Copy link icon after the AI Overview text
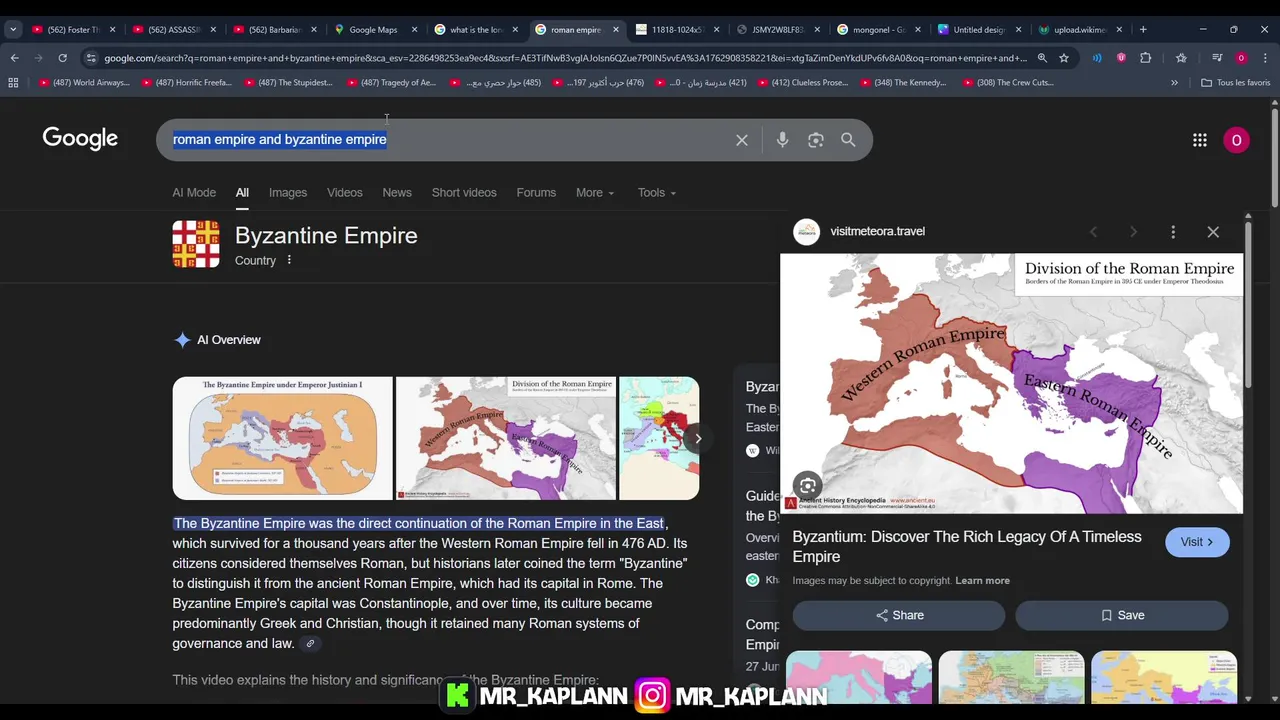This screenshot has width=1280, height=720. tap(310, 644)
